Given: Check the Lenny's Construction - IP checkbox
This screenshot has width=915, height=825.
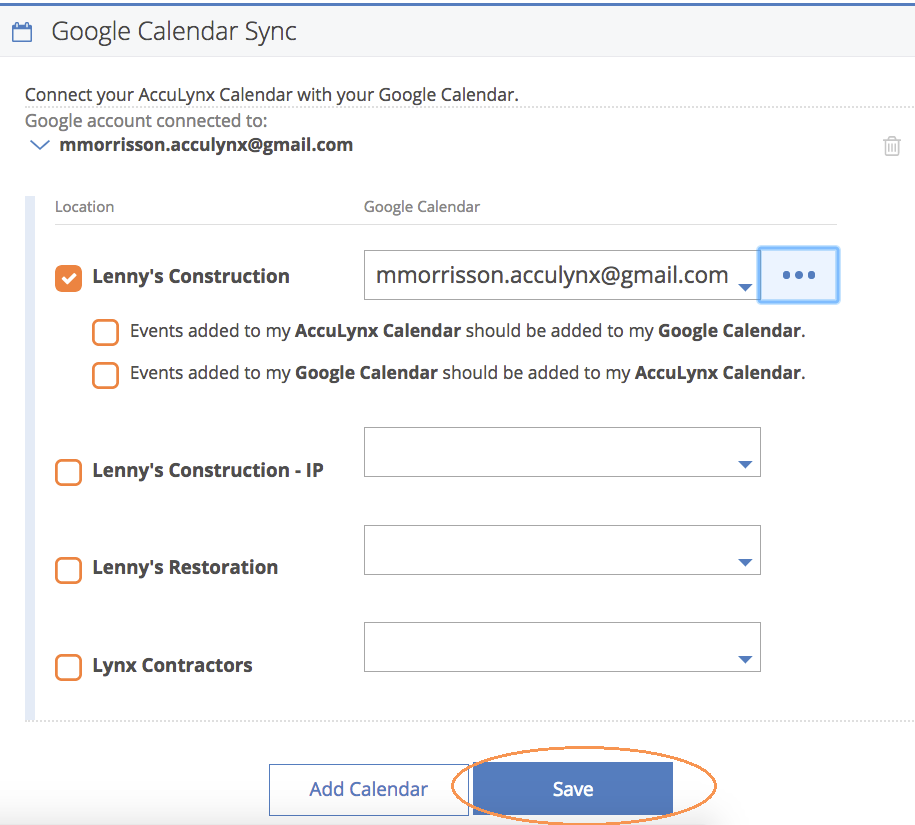Looking at the screenshot, I should pyautogui.click(x=68, y=472).
